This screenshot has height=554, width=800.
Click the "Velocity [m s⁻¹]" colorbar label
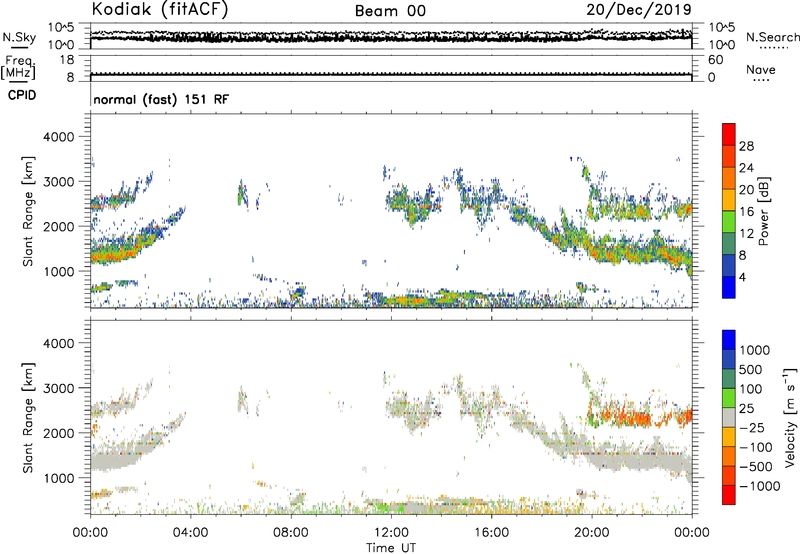click(x=790, y=417)
